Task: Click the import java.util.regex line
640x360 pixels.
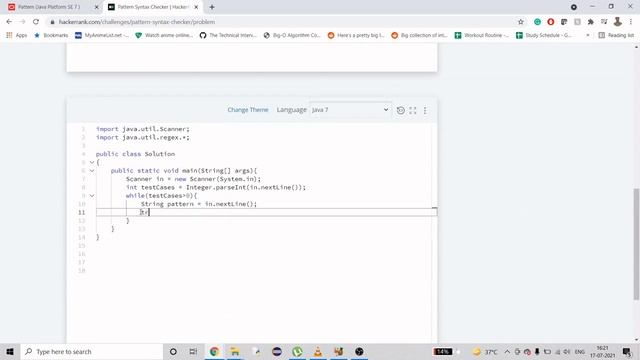Action: pyautogui.click(x=143, y=137)
